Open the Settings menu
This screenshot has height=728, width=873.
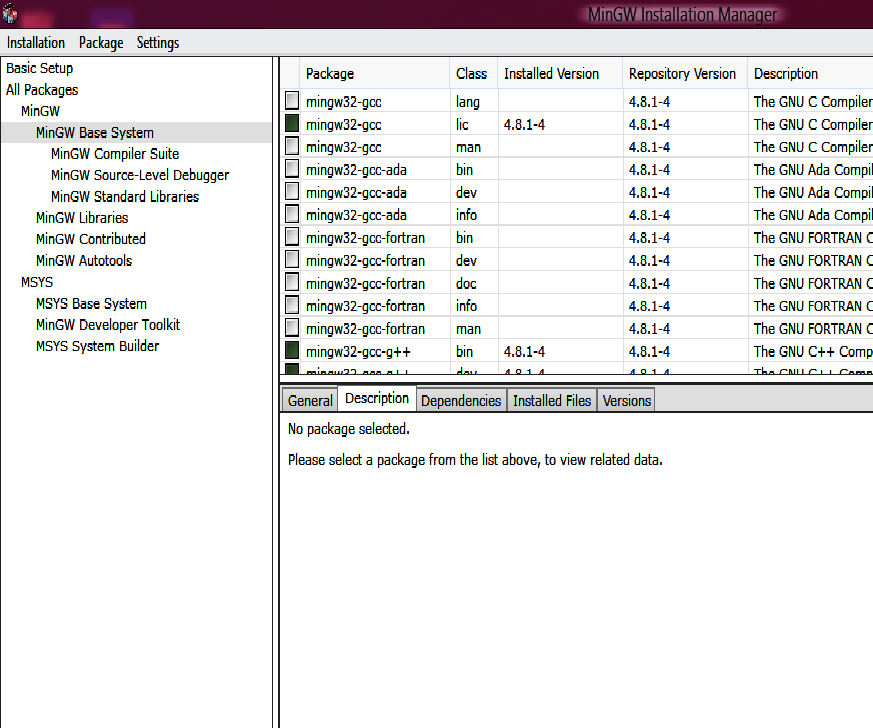click(158, 43)
